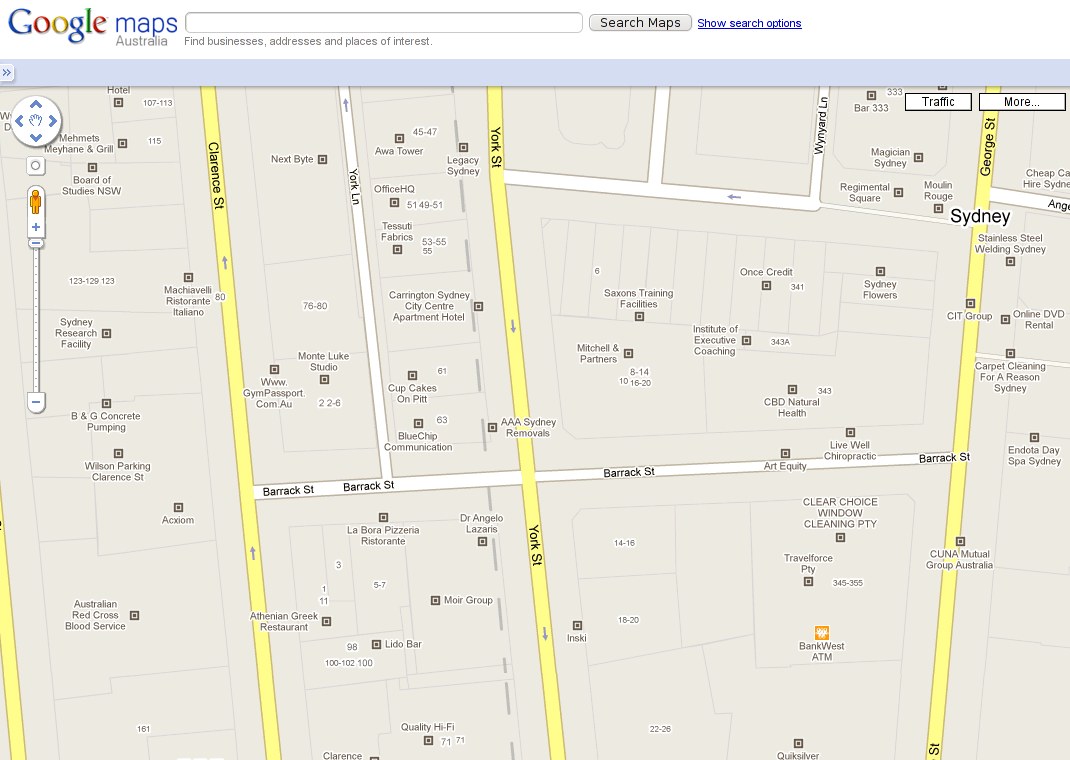The width and height of the screenshot is (1070, 760).
Task: Click the Sydney Flowers marker
Action: (880, 272)
